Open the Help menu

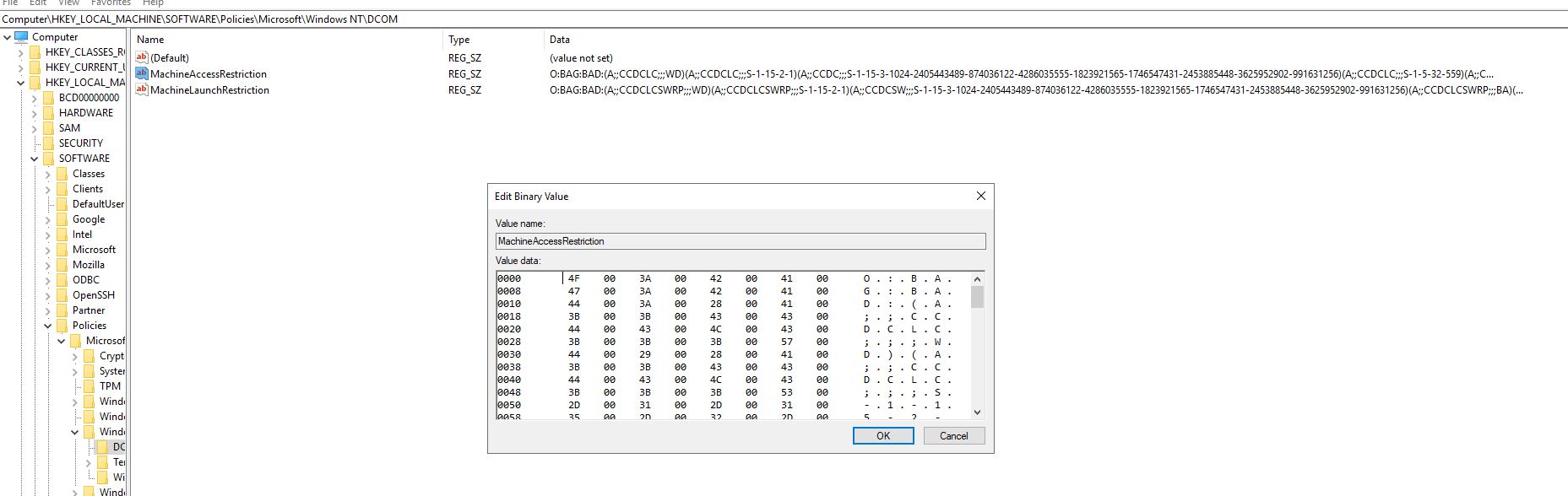(153, 3)
